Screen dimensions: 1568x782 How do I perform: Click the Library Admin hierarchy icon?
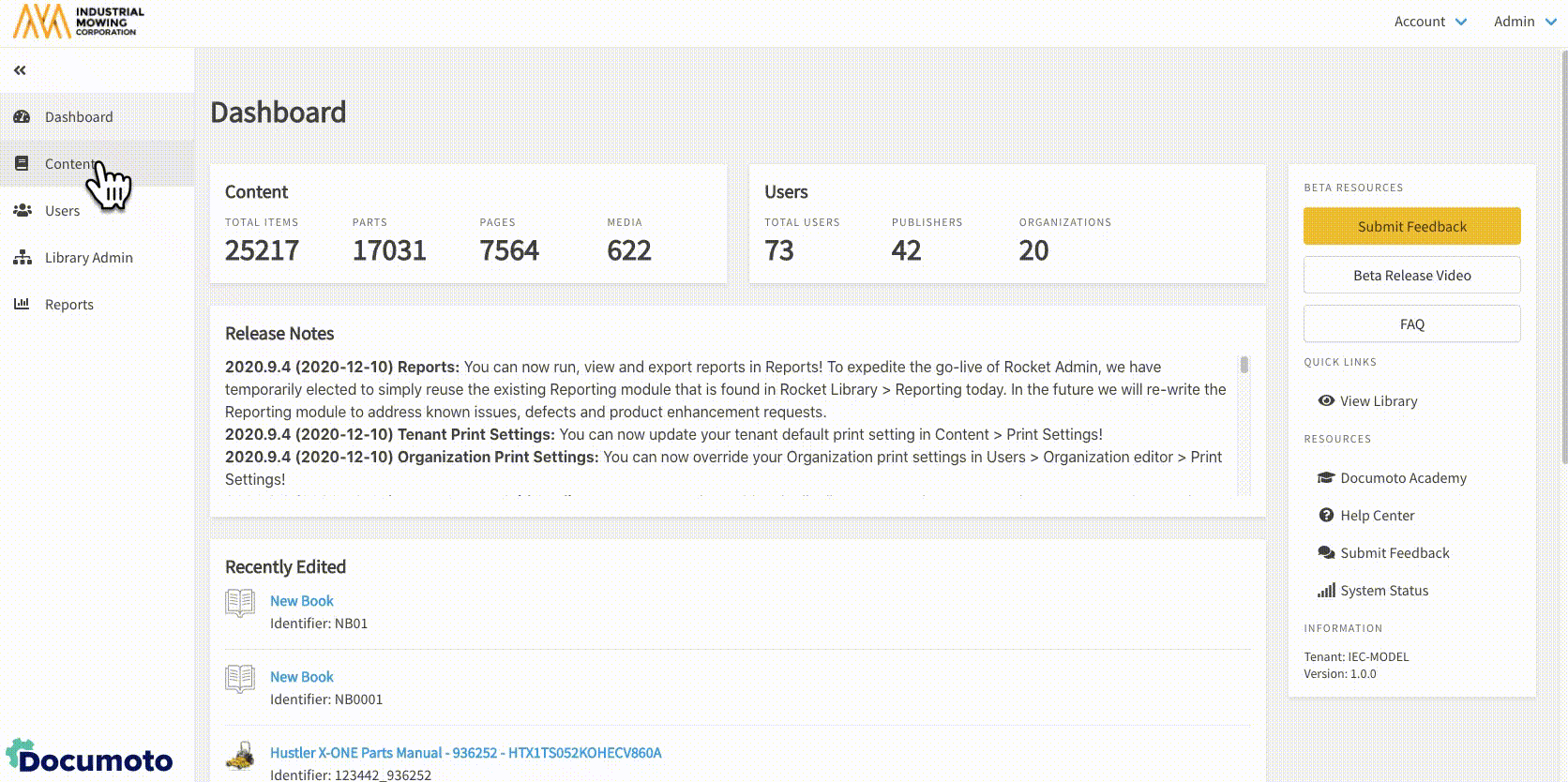pyautogui.click(x=23, y=258)
